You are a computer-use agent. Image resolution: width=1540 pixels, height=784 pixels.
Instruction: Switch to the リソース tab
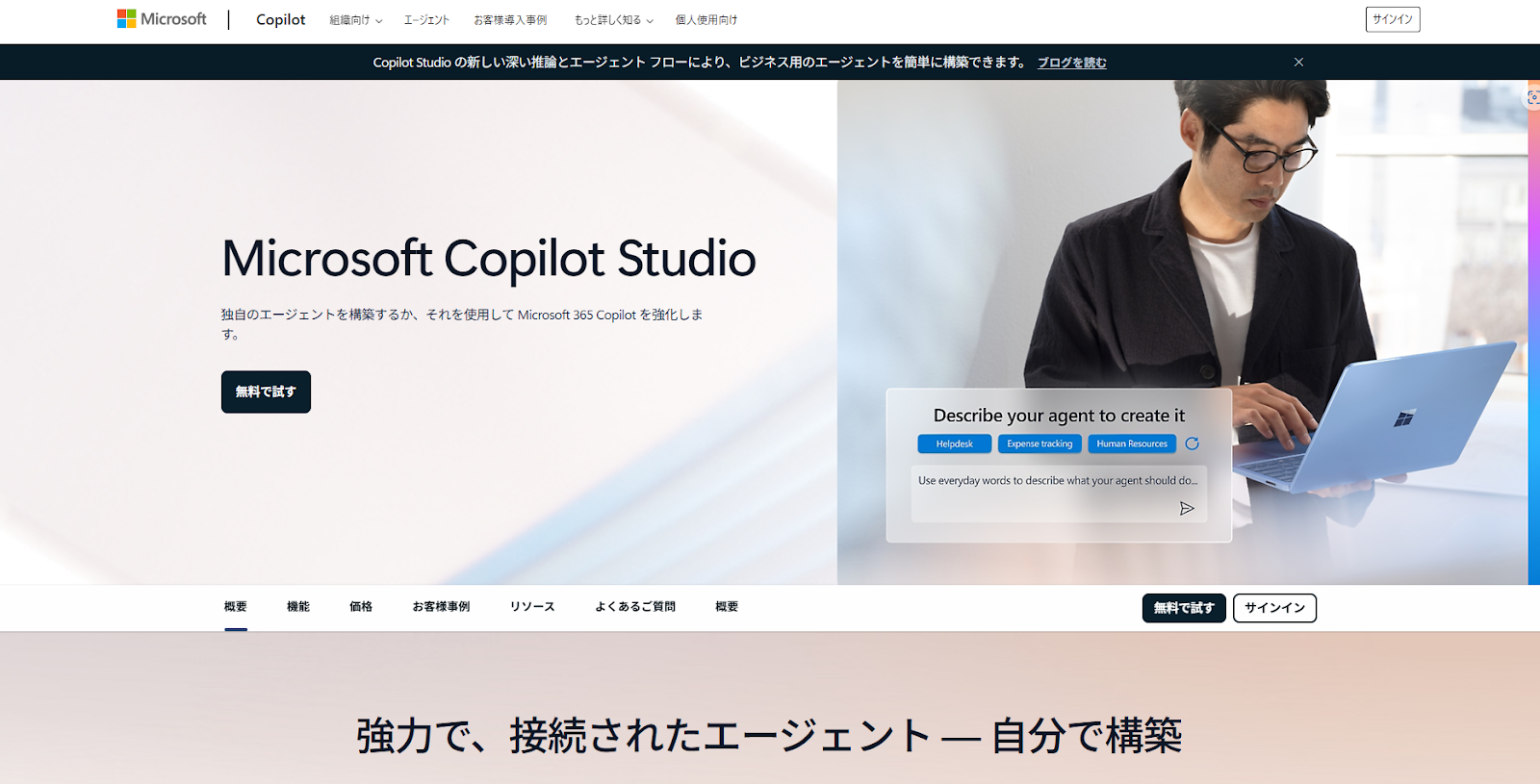[532, 607]
